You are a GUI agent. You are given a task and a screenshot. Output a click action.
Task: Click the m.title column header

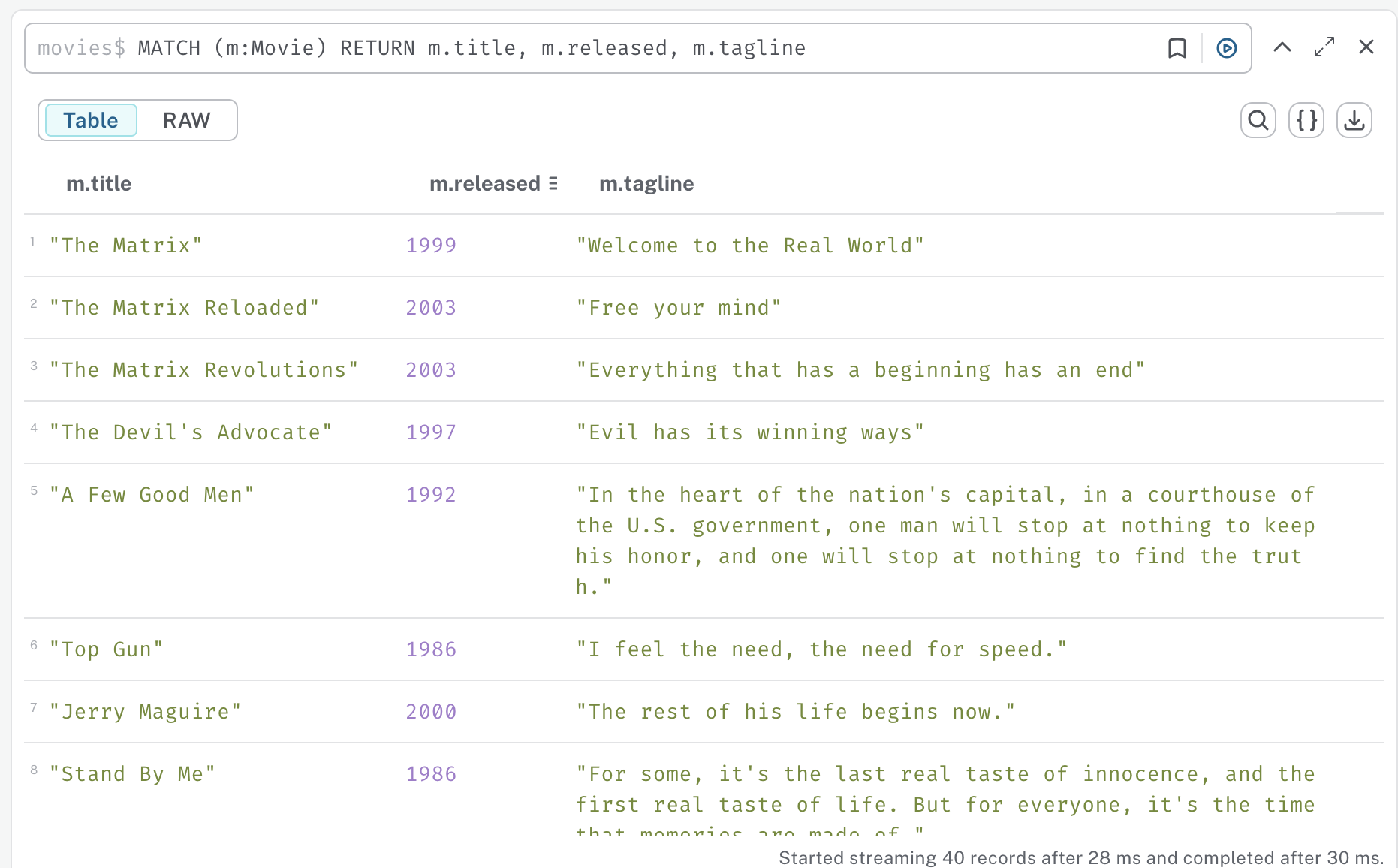[98, 184]
